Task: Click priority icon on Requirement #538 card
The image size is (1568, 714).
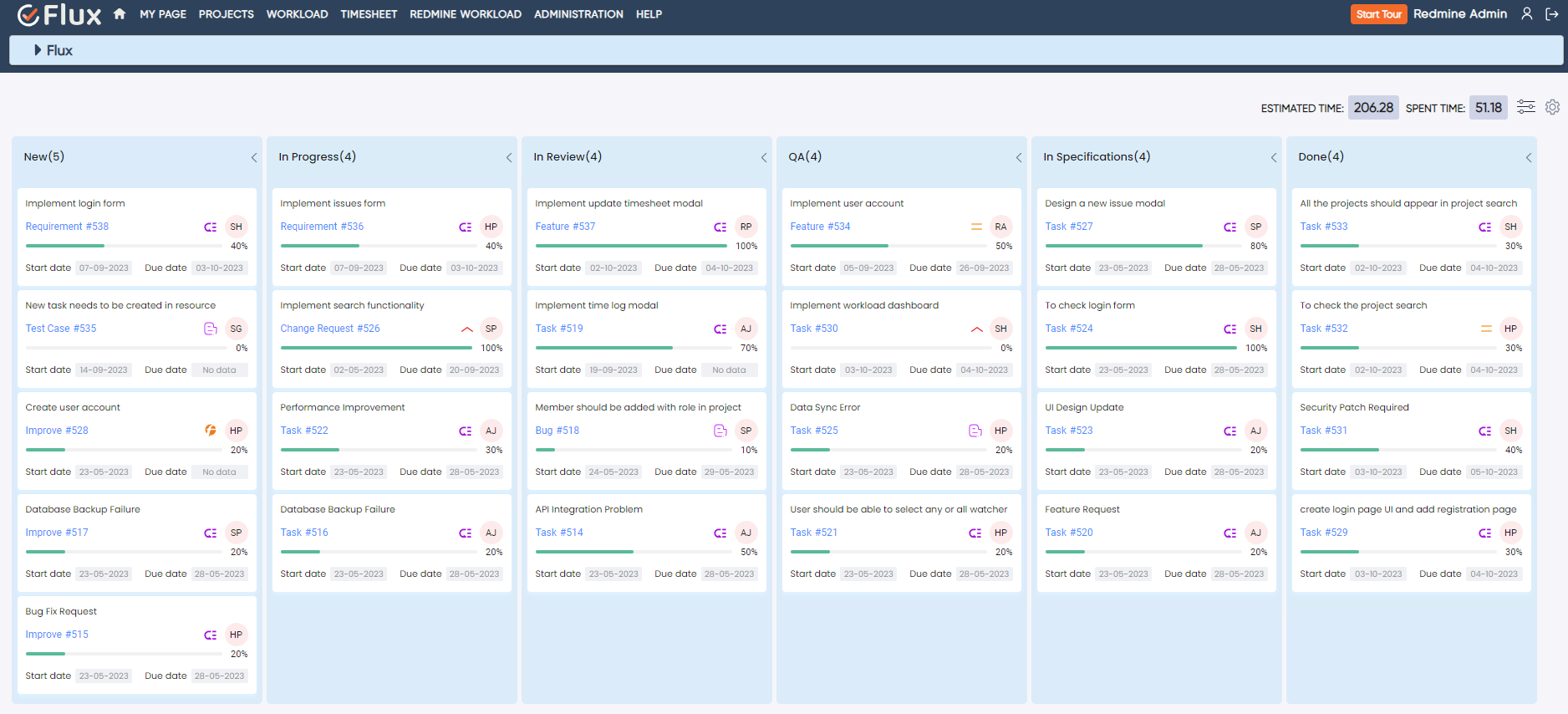Action: click(211, 227)
